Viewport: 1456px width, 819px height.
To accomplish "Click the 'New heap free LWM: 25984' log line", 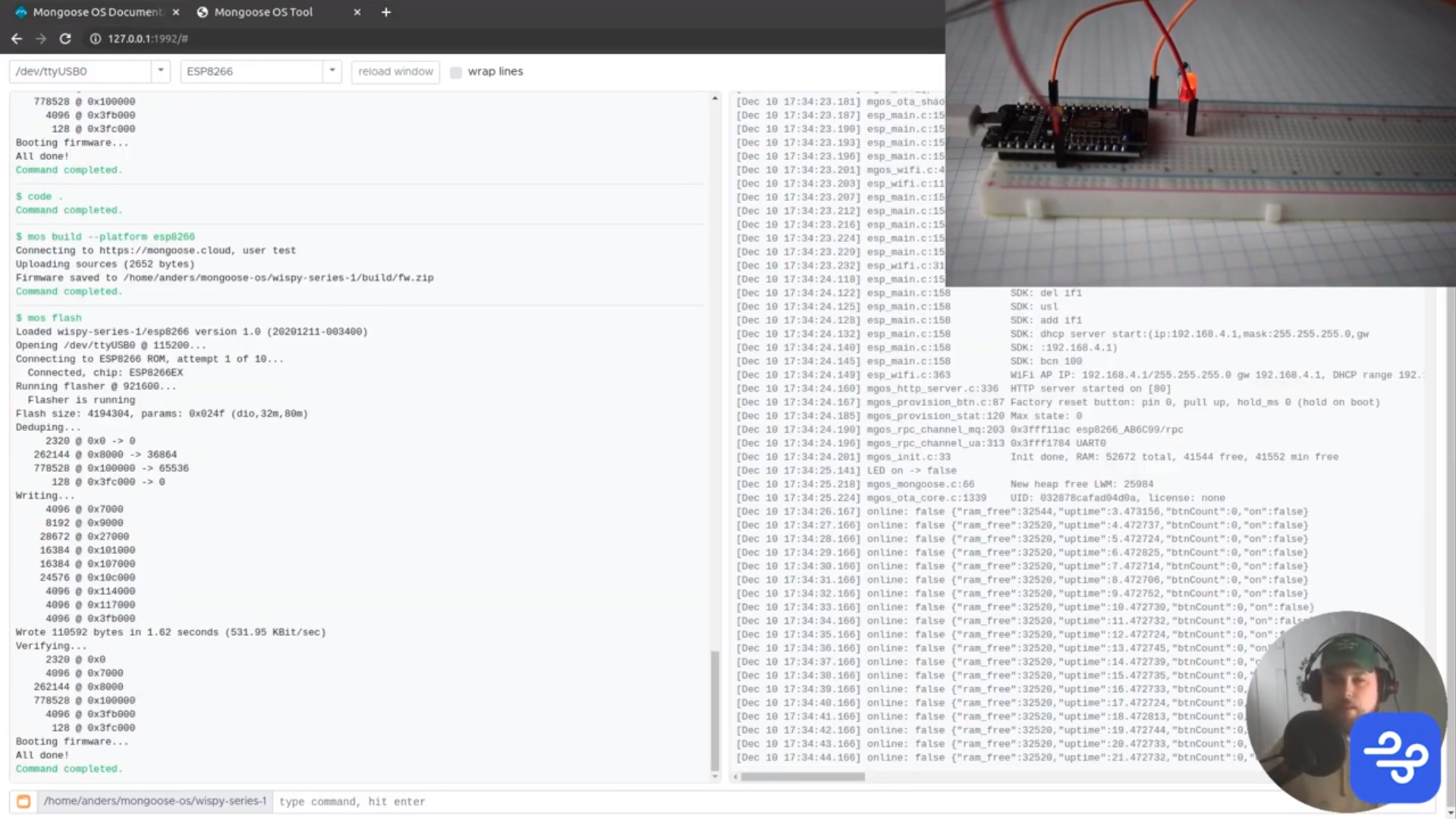I will (x=945, y=484).
